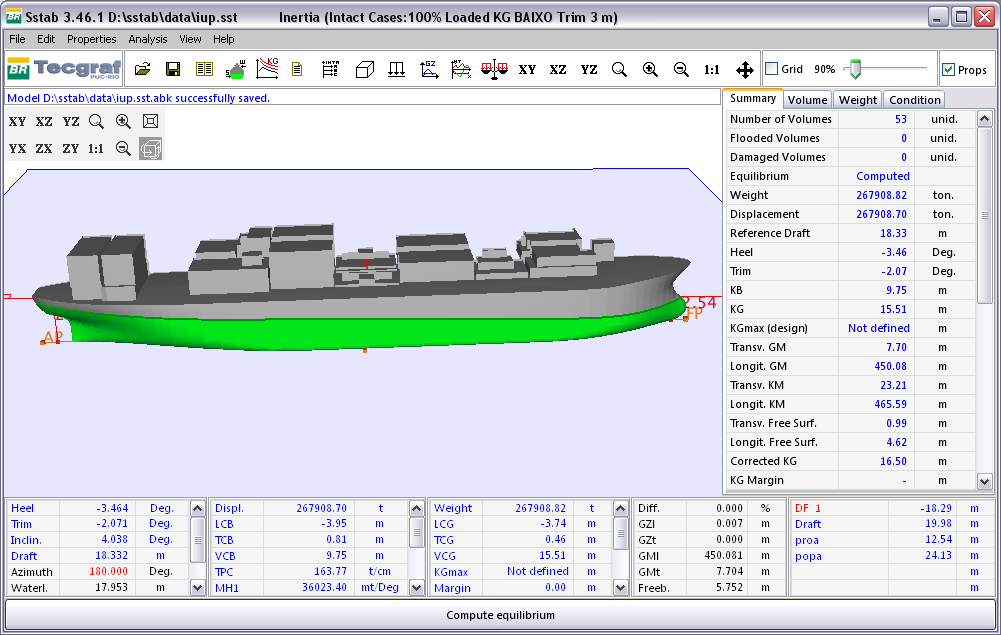Screen dimensions: 1001x635
Task: Click the open file folder icon
Action: [x=142, y=69]
